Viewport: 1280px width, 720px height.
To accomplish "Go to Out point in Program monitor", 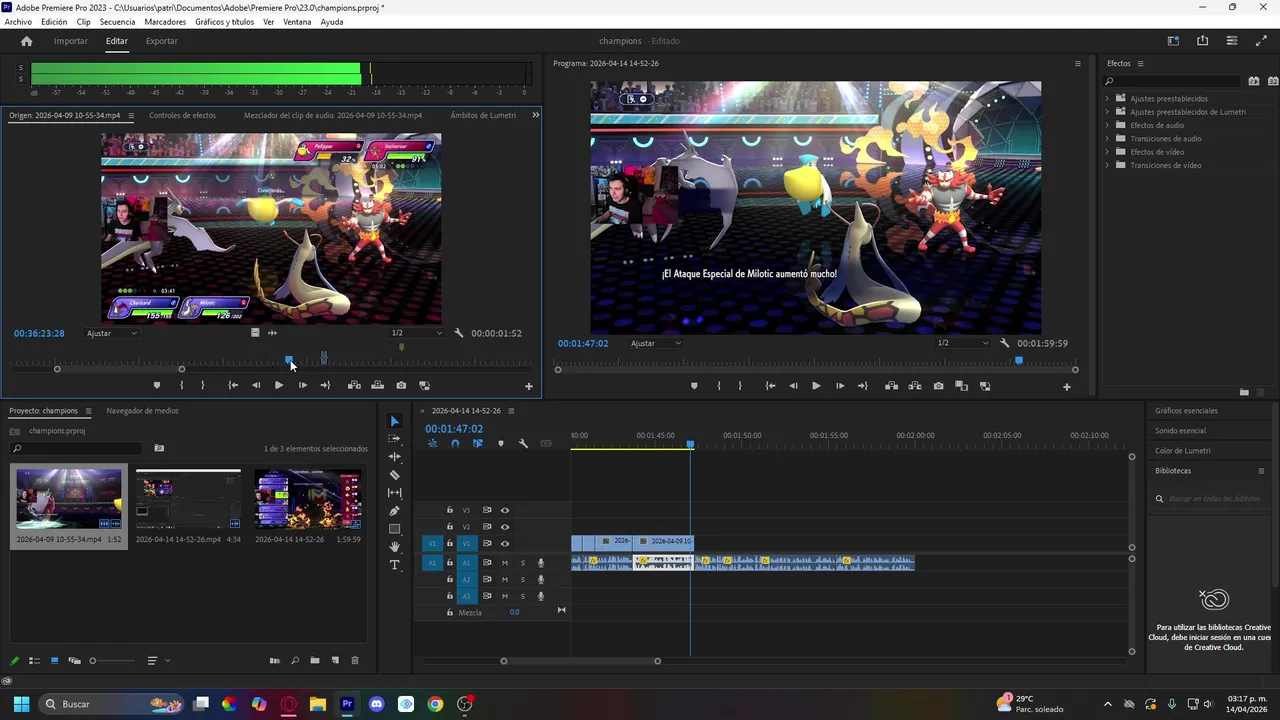I will click(863, 386).
